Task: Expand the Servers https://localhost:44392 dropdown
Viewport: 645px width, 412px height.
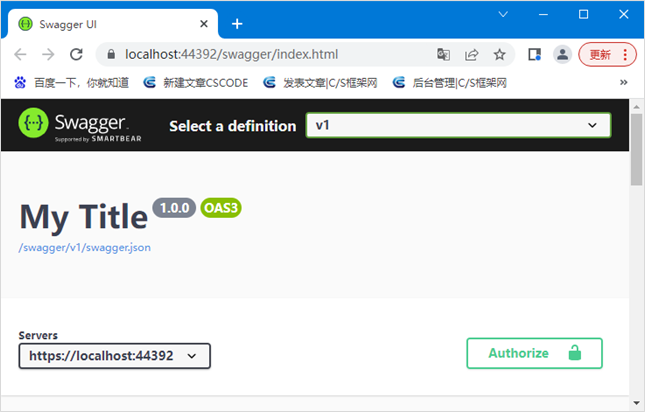Action: (x=114, y=355)
